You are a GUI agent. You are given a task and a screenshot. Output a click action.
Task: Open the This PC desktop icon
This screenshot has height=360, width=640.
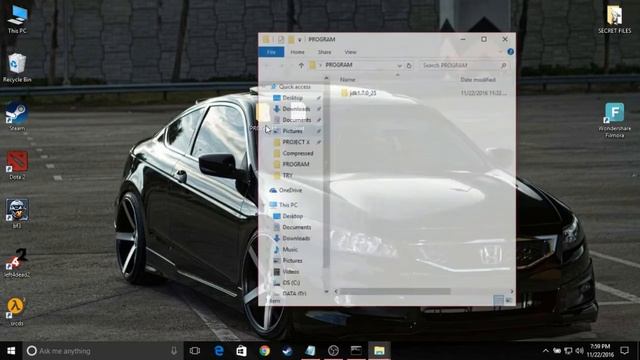click(x=17, y=19)
